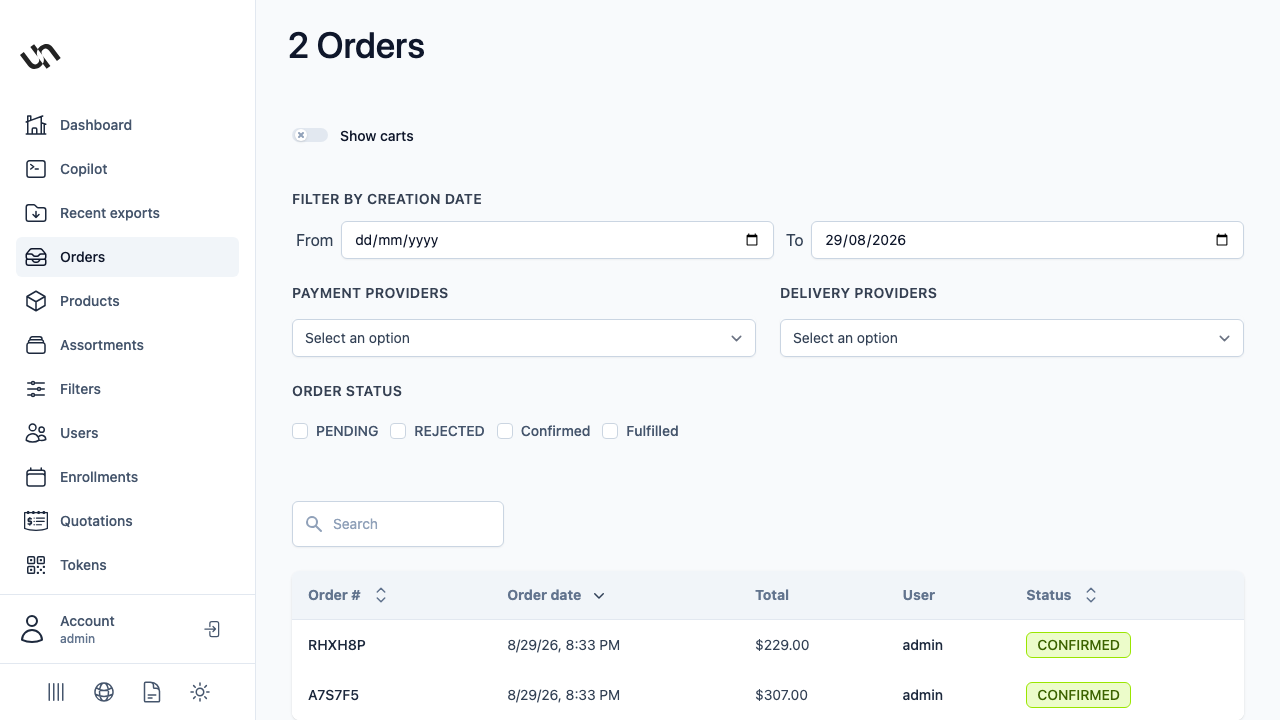Open the document icon in bottom bar
This screenshot has width=1280, height=720.
click(152, 692)
